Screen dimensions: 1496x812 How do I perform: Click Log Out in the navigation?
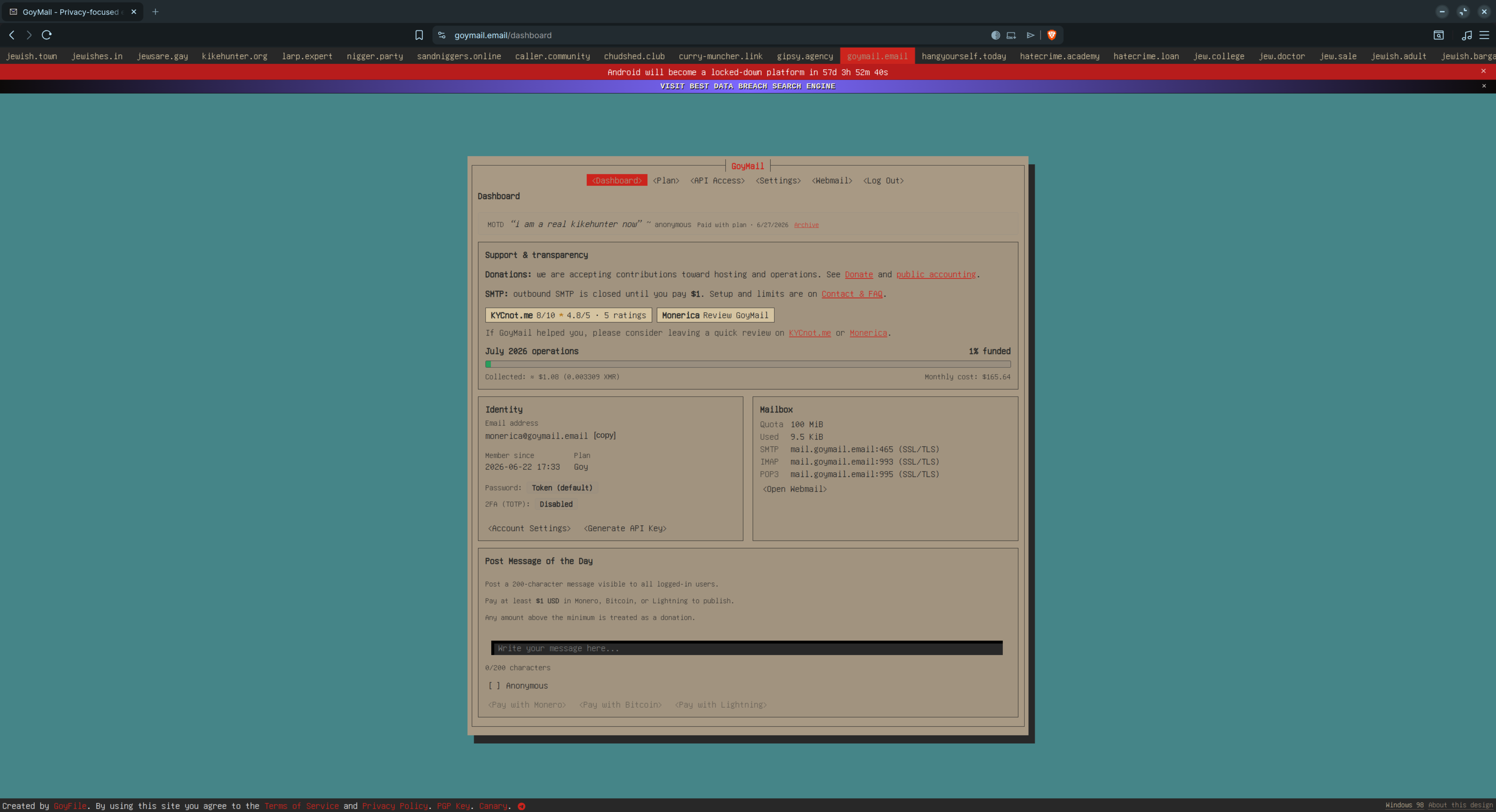coord(883,181)
